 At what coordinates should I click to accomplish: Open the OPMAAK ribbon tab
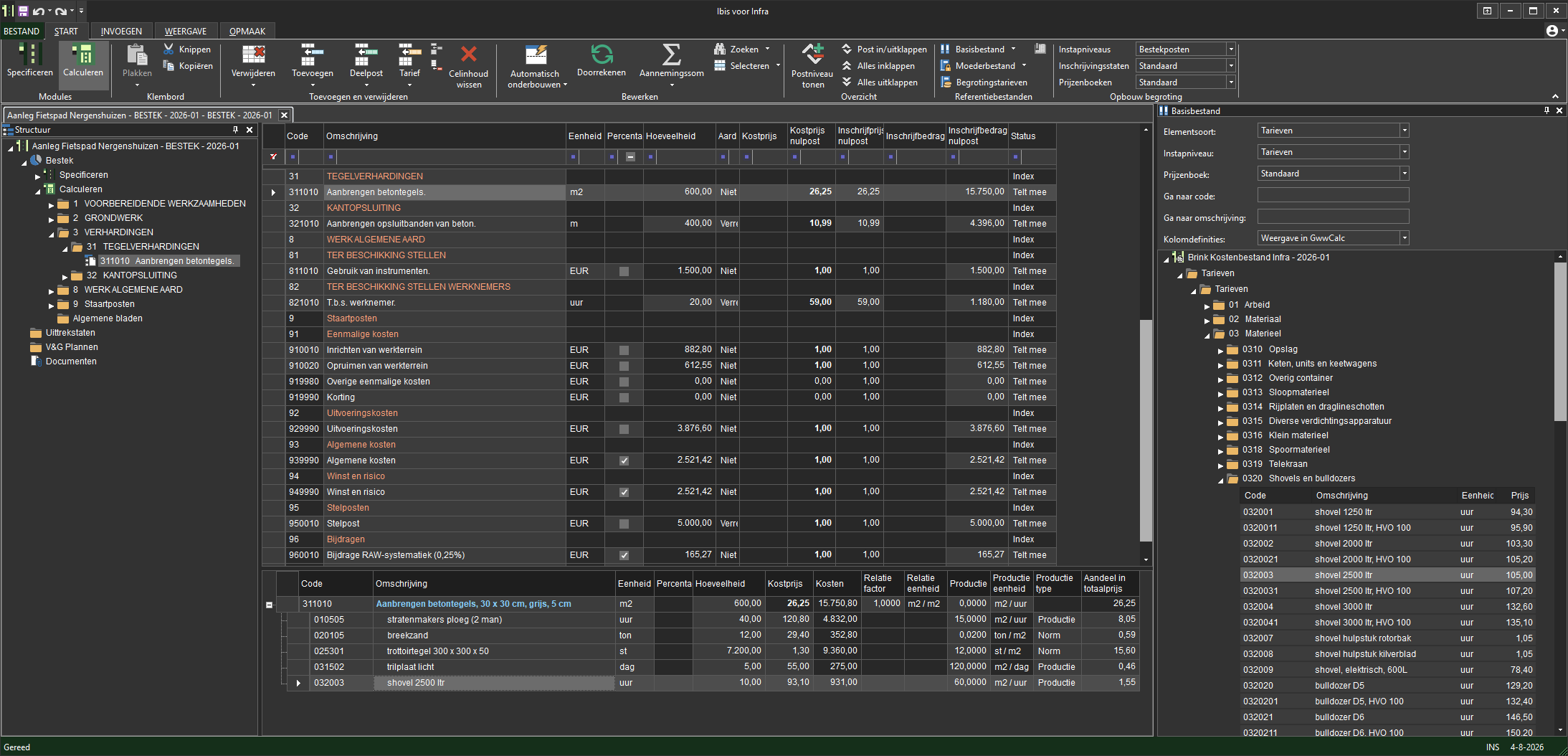point(247,31)
